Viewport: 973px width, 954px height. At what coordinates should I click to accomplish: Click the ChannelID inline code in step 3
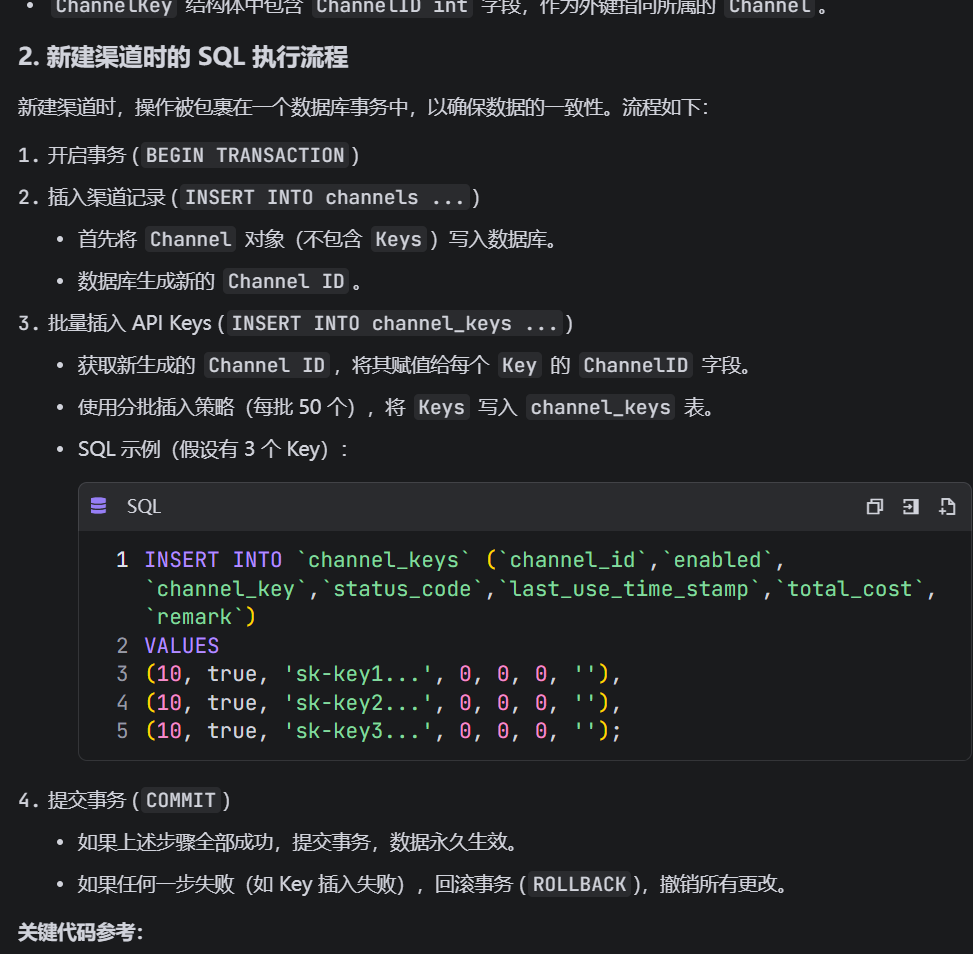(635, 365)
